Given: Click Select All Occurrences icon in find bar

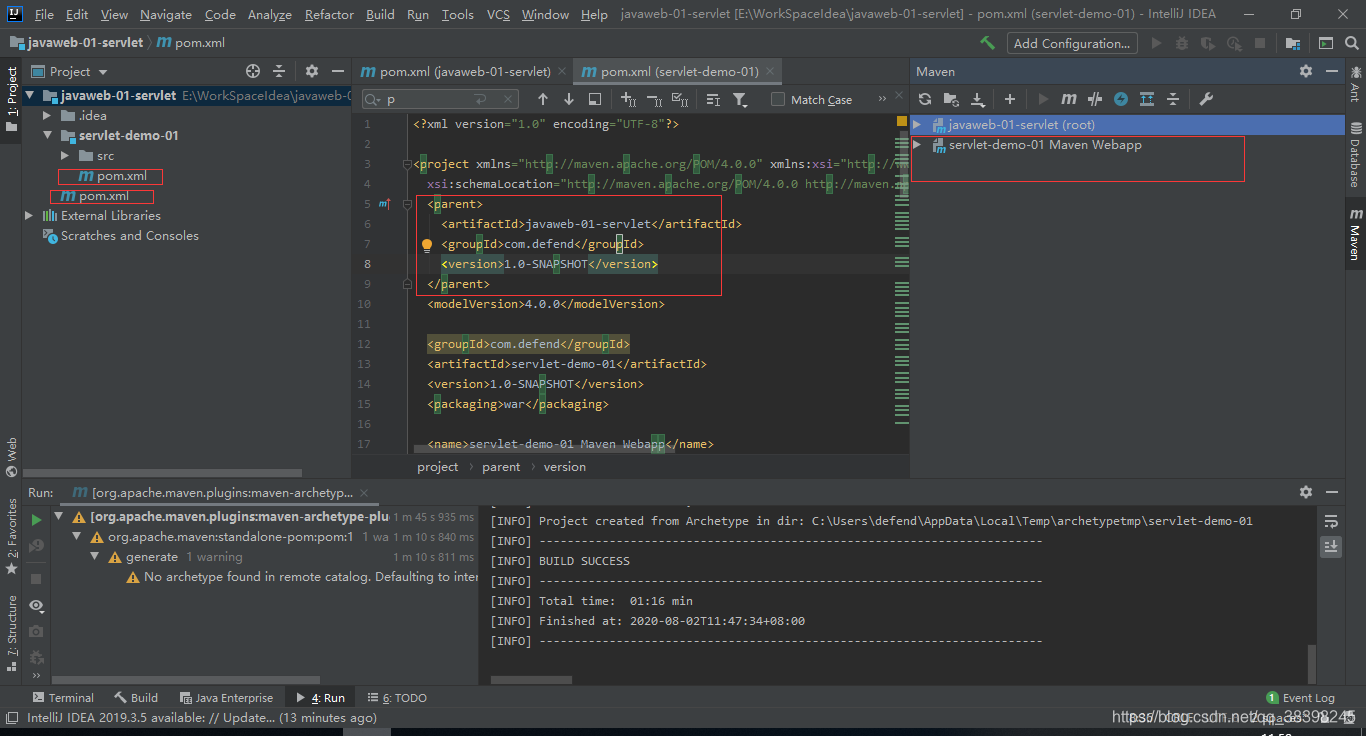Looking at the screenshot, I should tap(680, 99).
